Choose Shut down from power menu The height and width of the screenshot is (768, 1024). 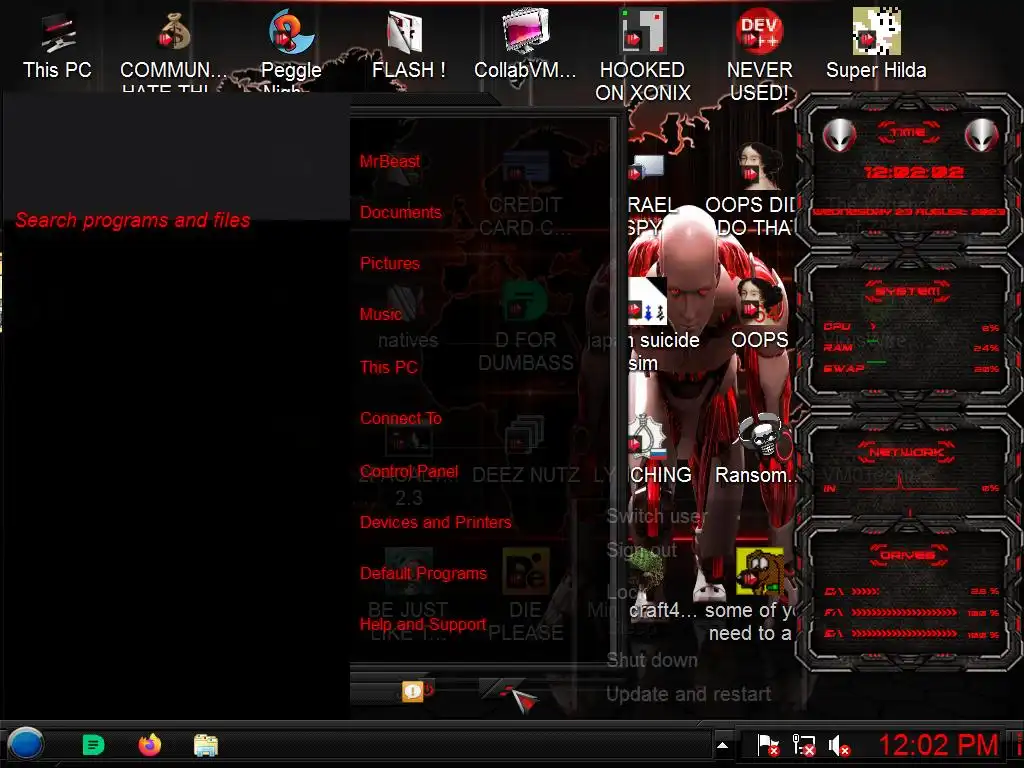click(652, 660)
